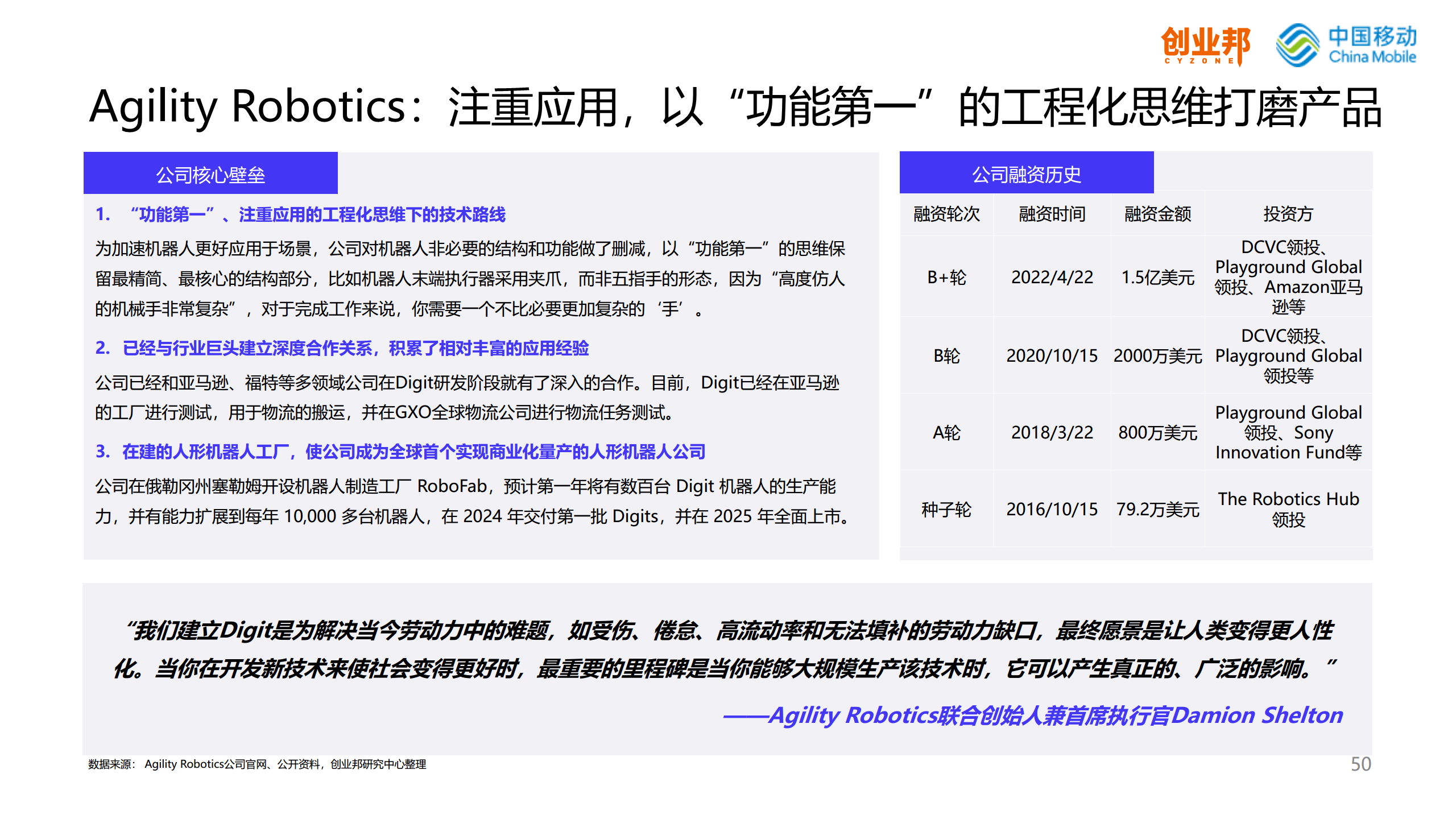
Task: Select the slide title starting with Agility Robotics
Action: (x=735, y=107)
